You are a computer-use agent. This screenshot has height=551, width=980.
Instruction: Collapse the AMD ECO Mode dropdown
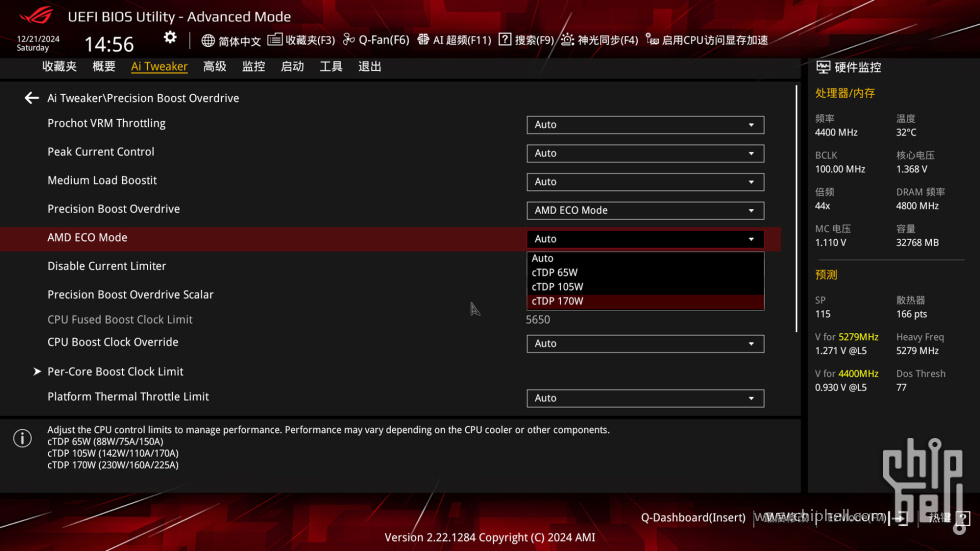pyautogui.click(x=645, y=239)
